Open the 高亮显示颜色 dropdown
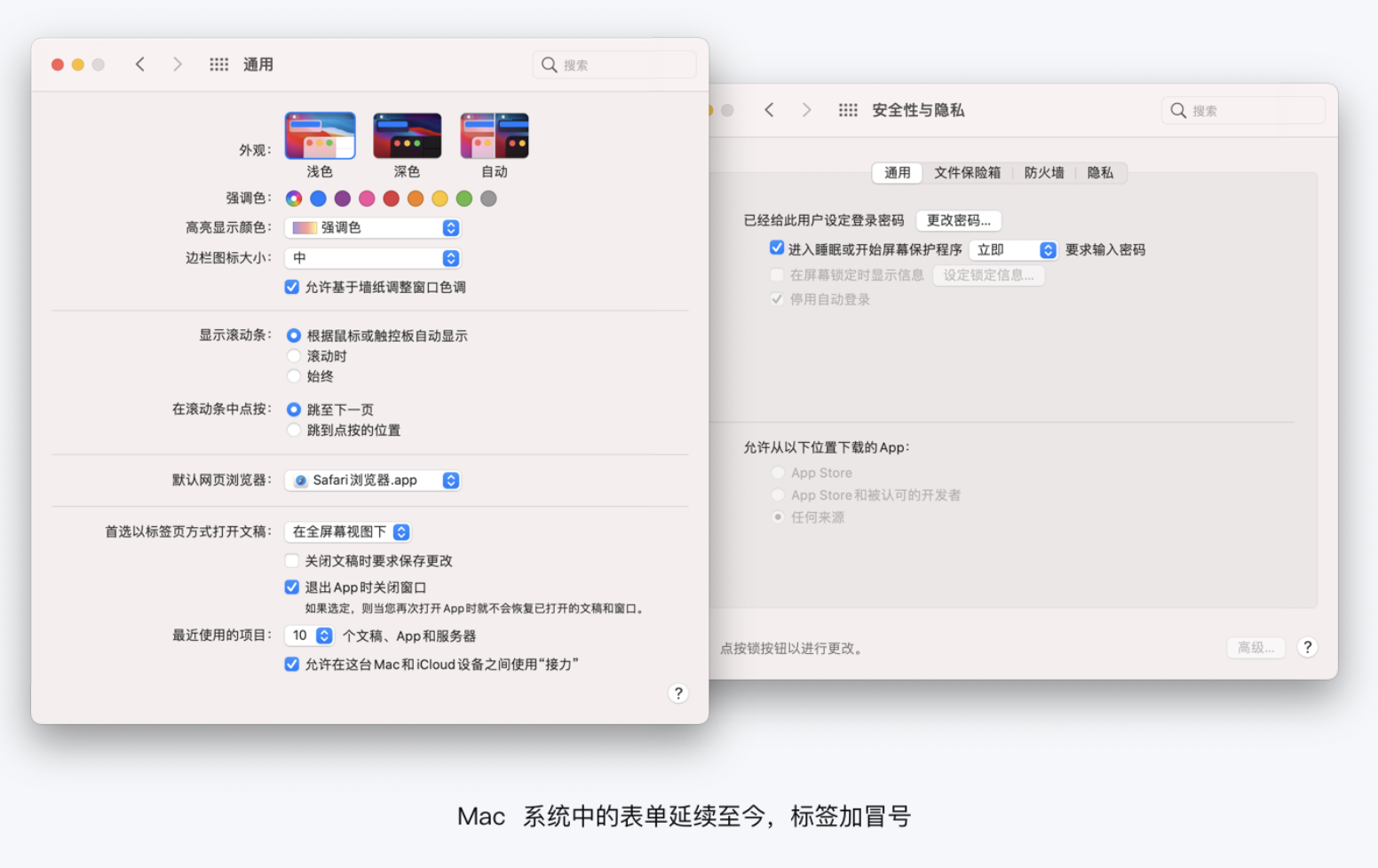 [x=373, y=228]
